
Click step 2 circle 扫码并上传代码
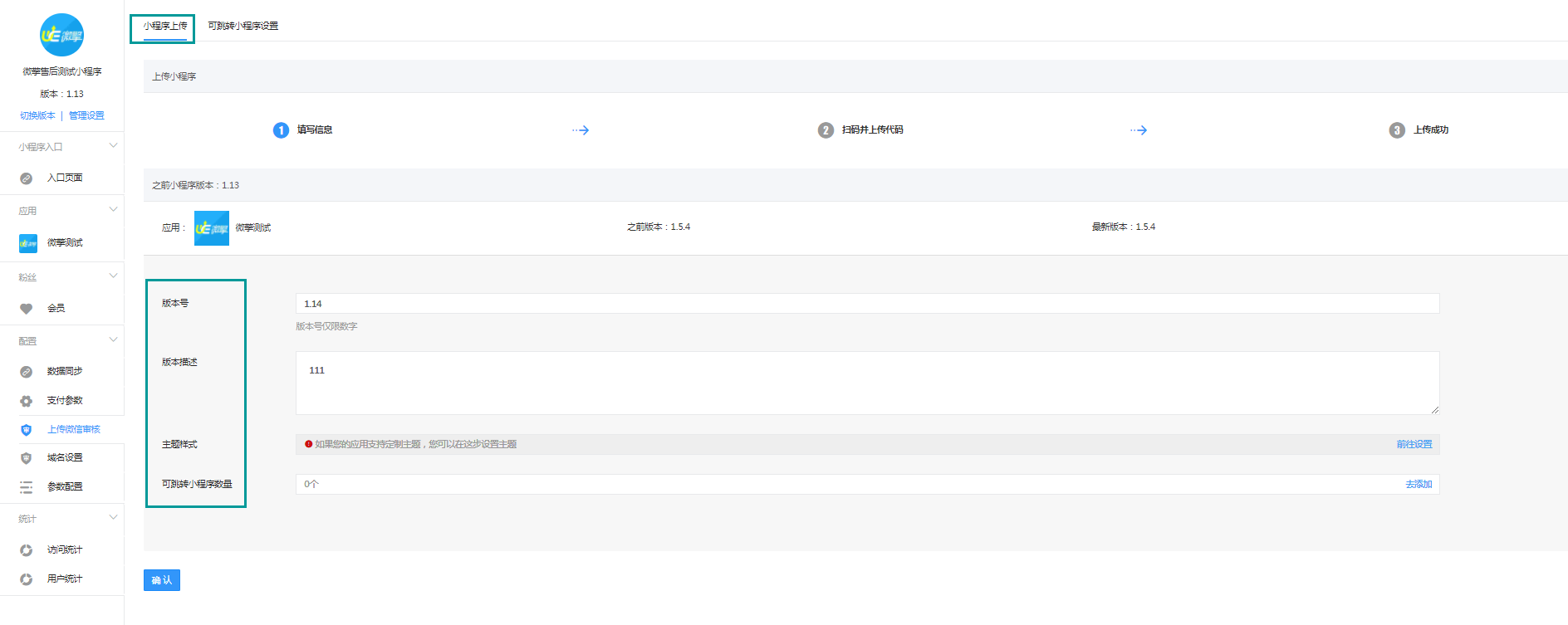tap(826, 130)
